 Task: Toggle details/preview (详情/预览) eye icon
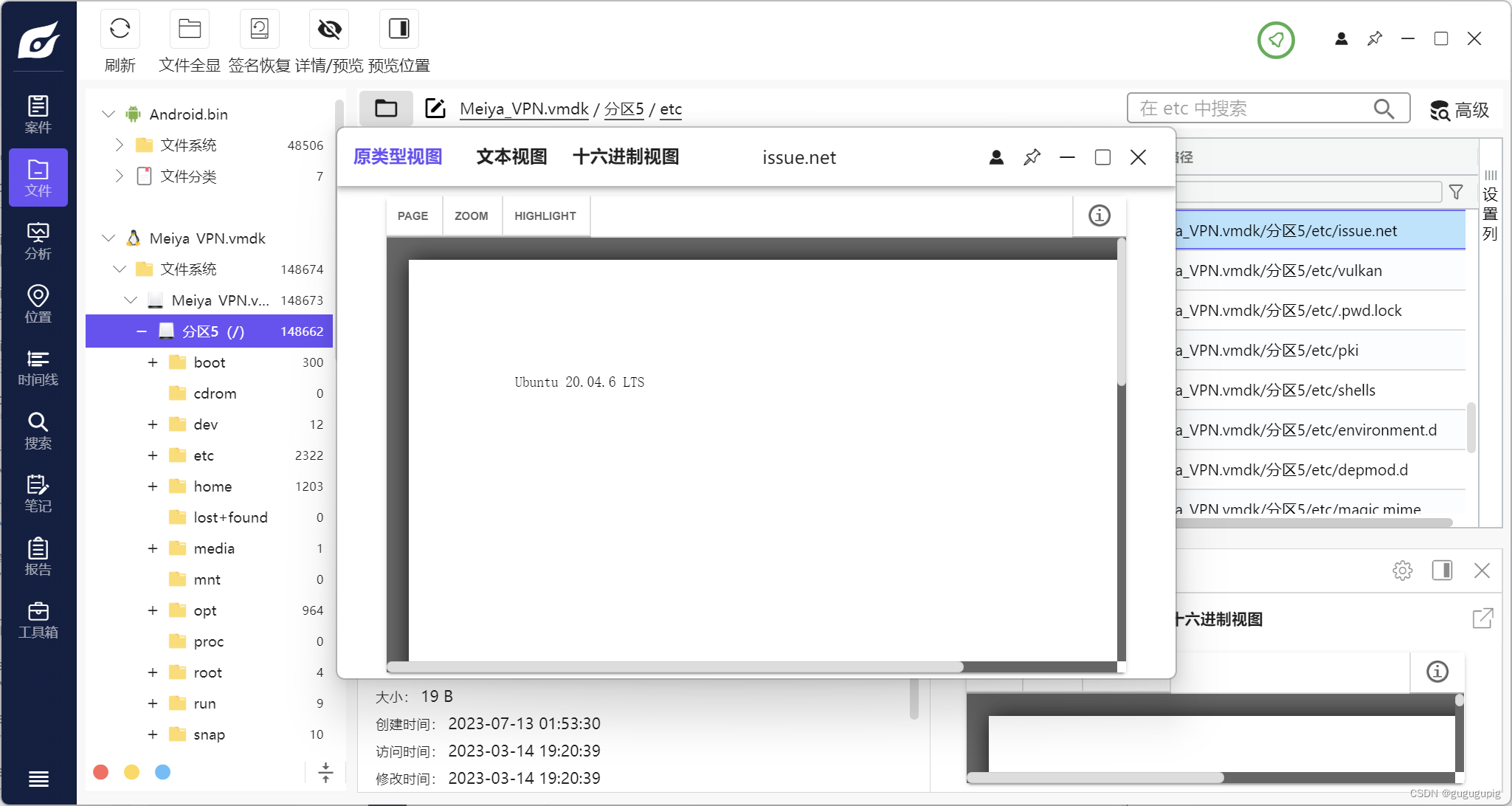(329, 30)
